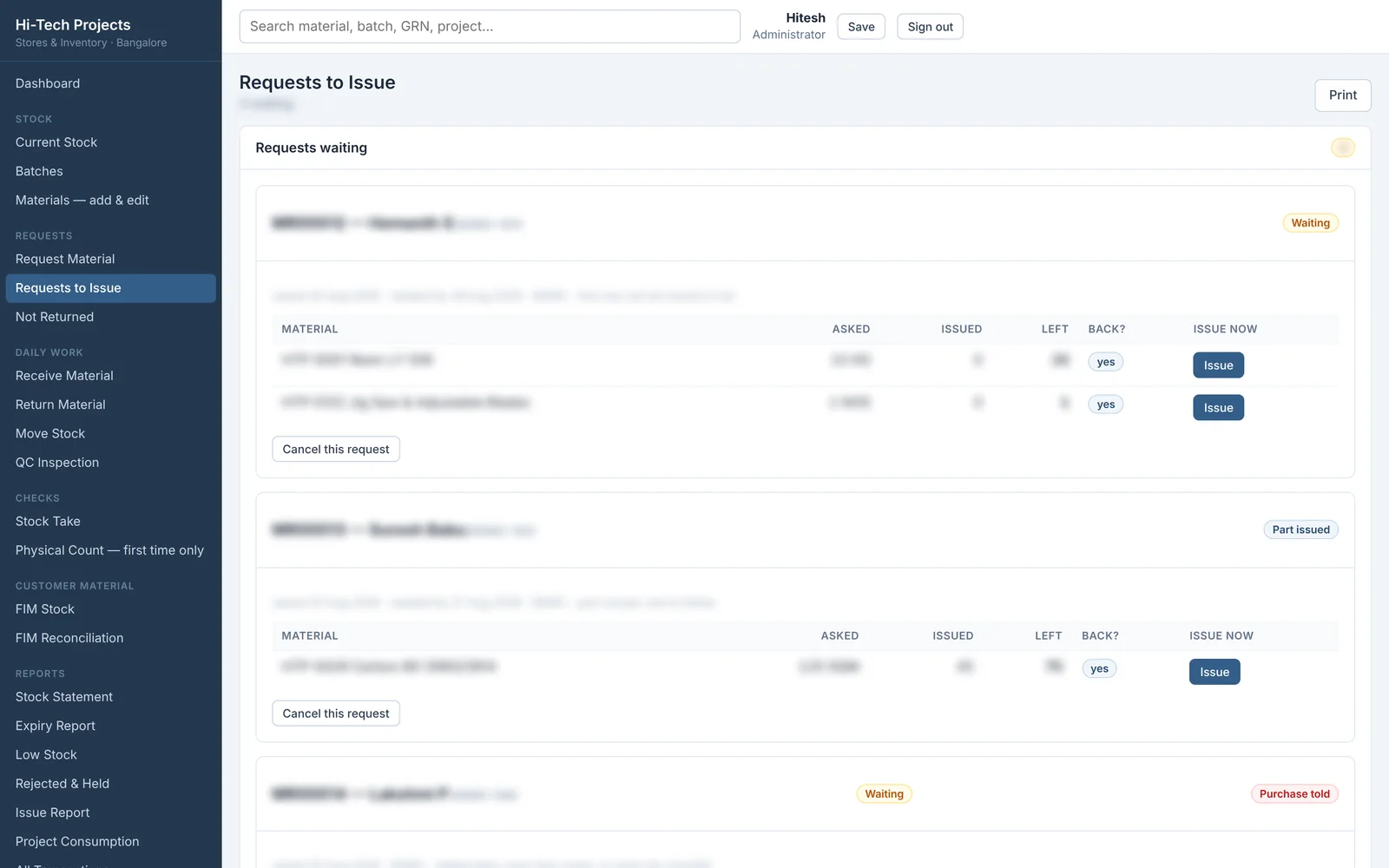Screen dimensions: 1389x868
Task: Cancel the first Waiting request
Action: [x=336, y=450]
